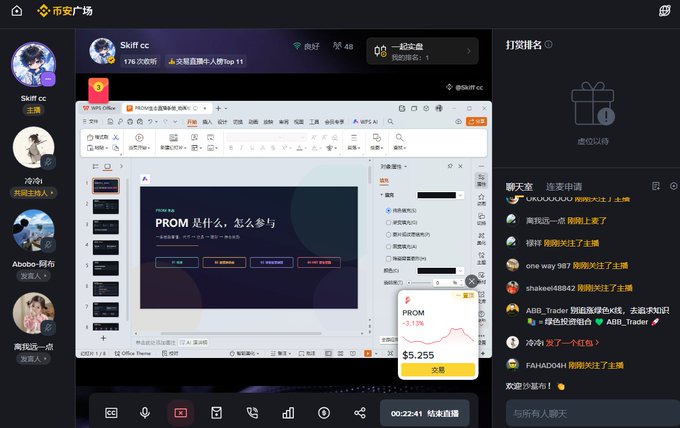Click the cut scissors icon in WPS ribbon

click(116, 137)
